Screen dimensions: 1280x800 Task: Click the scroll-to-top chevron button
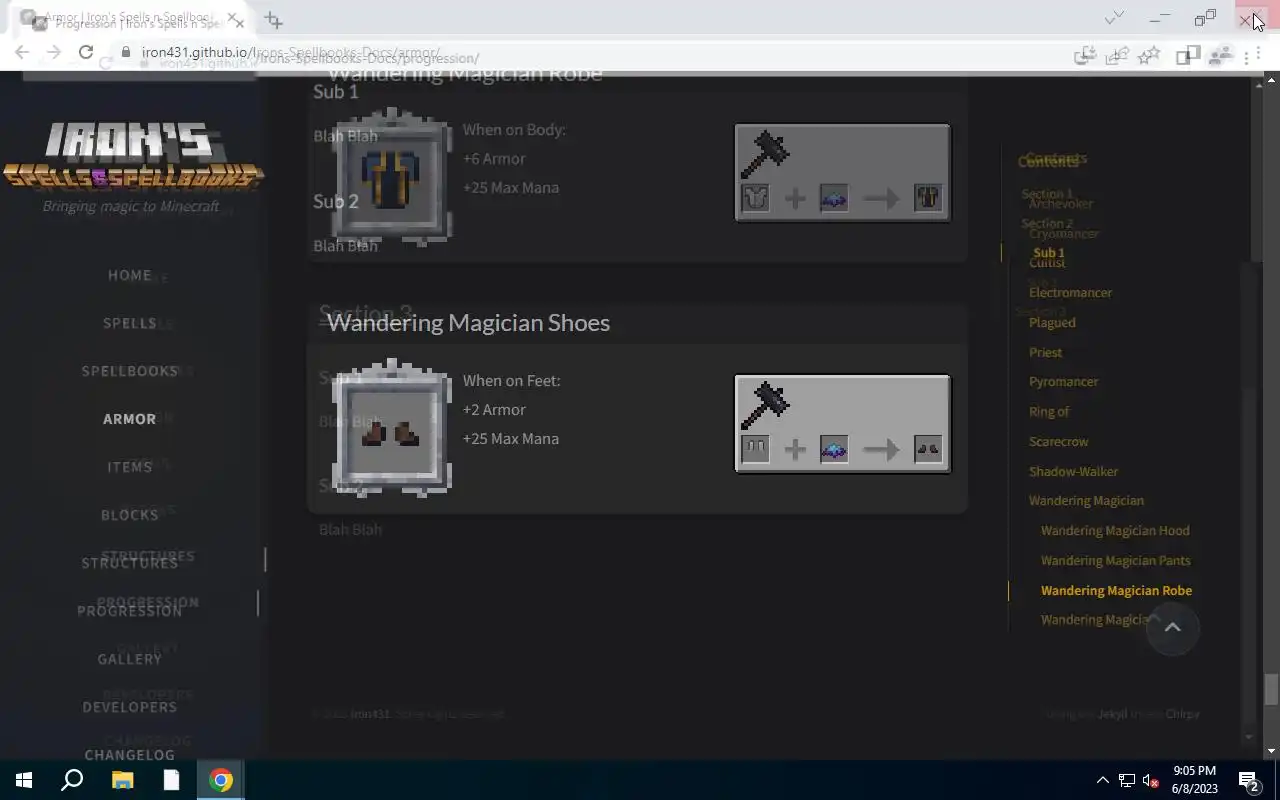(1172, 628)
